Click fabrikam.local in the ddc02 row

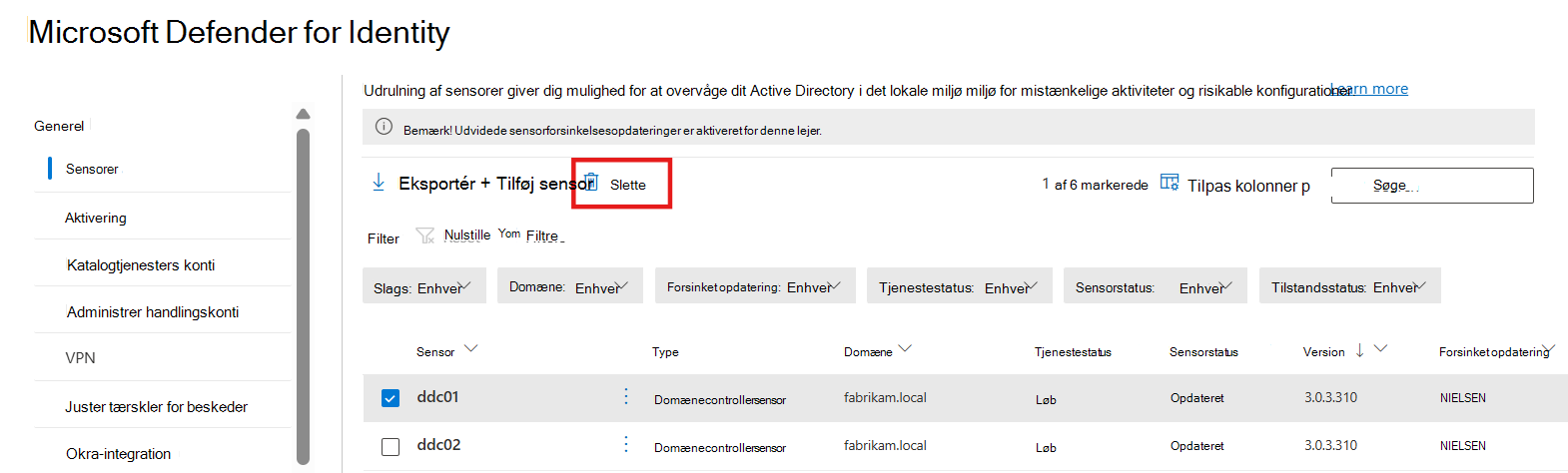pyautogui.click(x=885, y=445)
